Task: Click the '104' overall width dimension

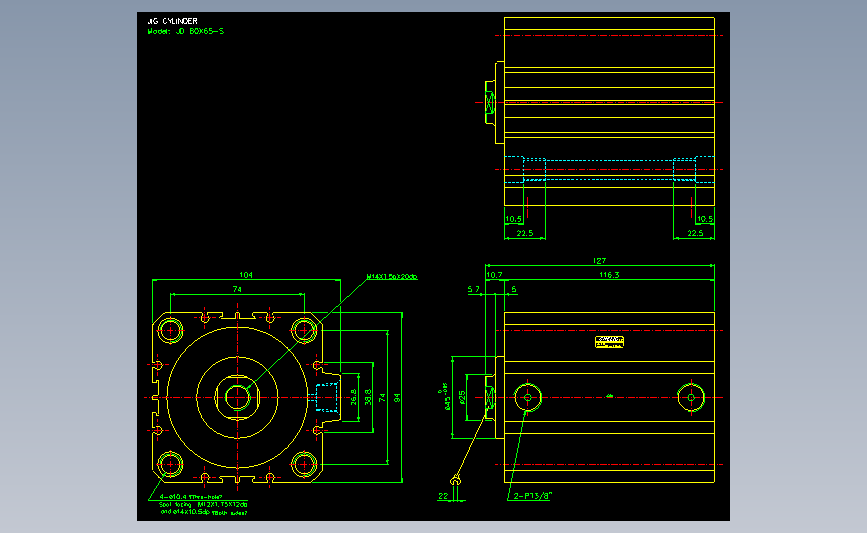Action: 246,275
